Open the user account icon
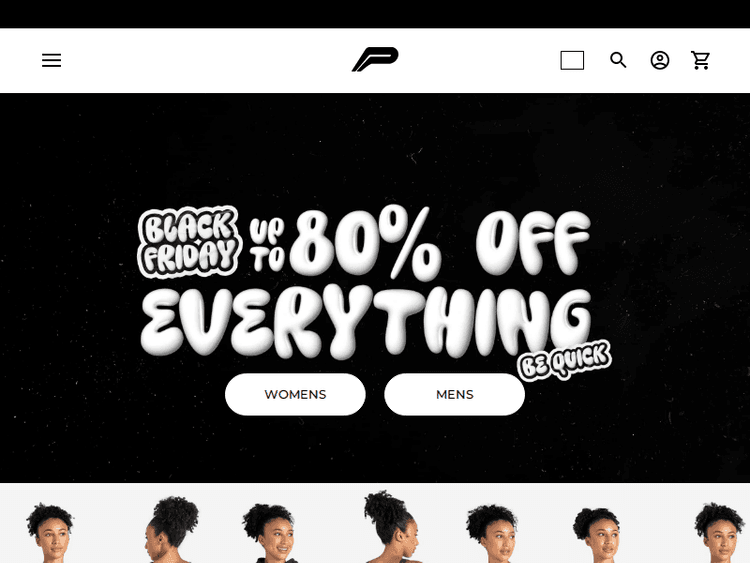Screen dimensions: 750x563 click(x=660, y=60)
